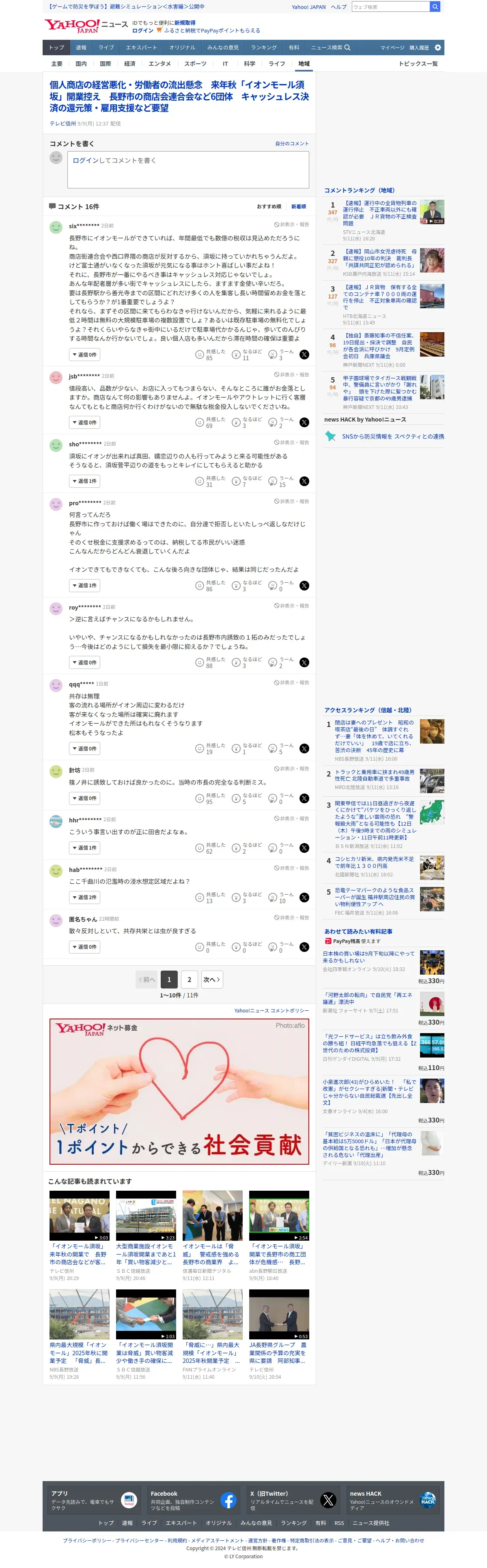The width and height of the screenshot is (487, 1568).
Task: Click 共感した icon on six******** comment
Action: click(199, 355)
